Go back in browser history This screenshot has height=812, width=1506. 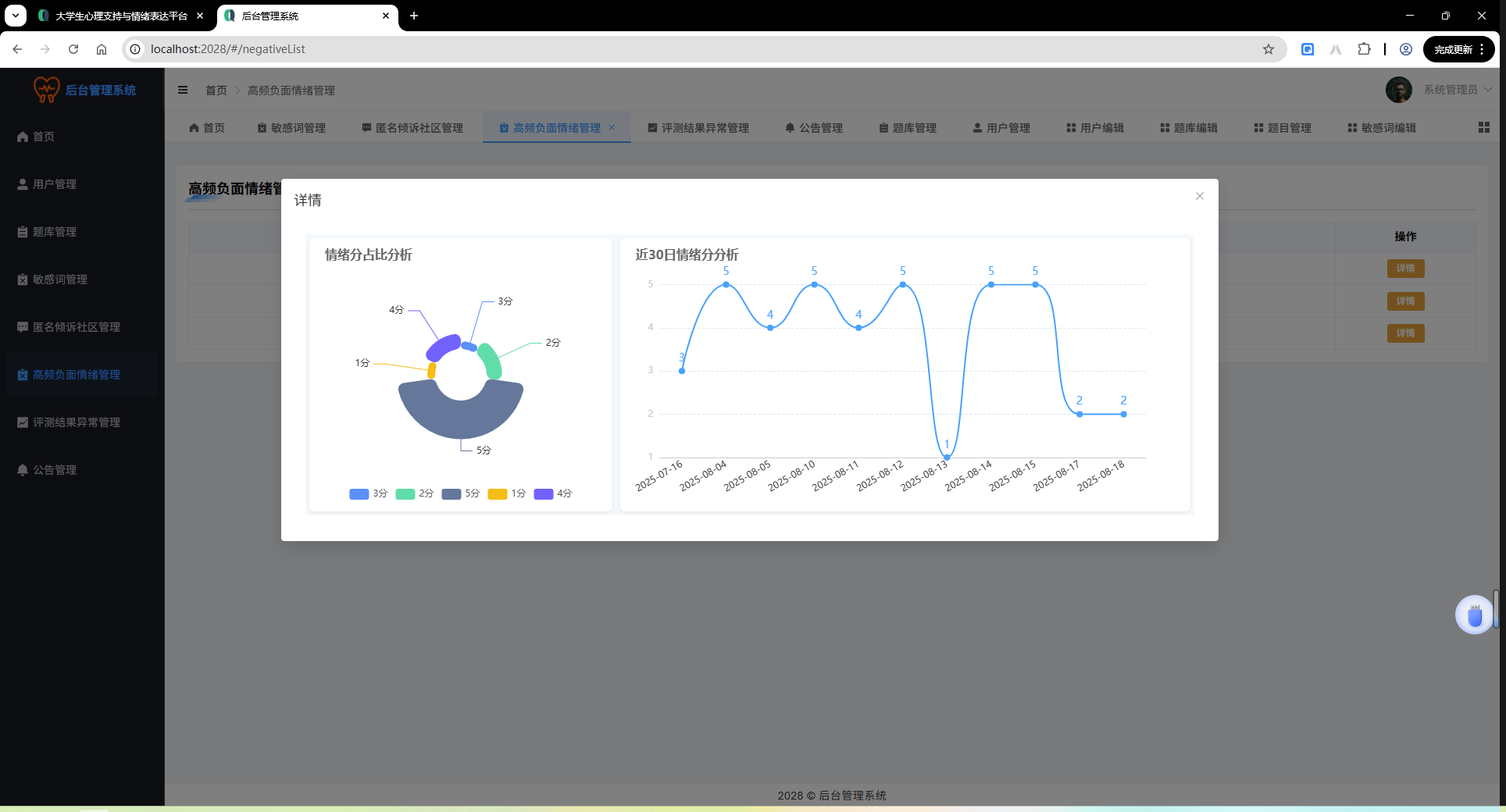coord(17,49)
